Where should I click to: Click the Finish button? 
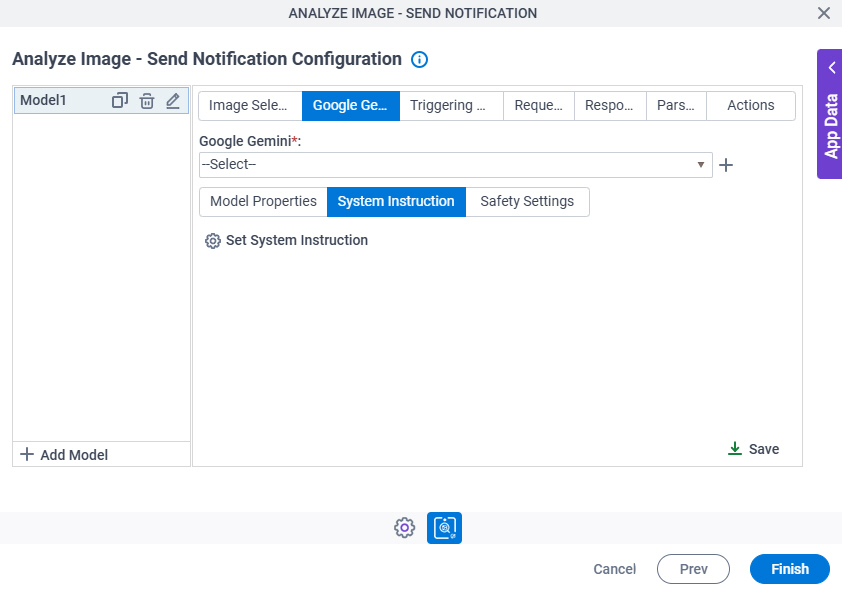click(789, 569)
